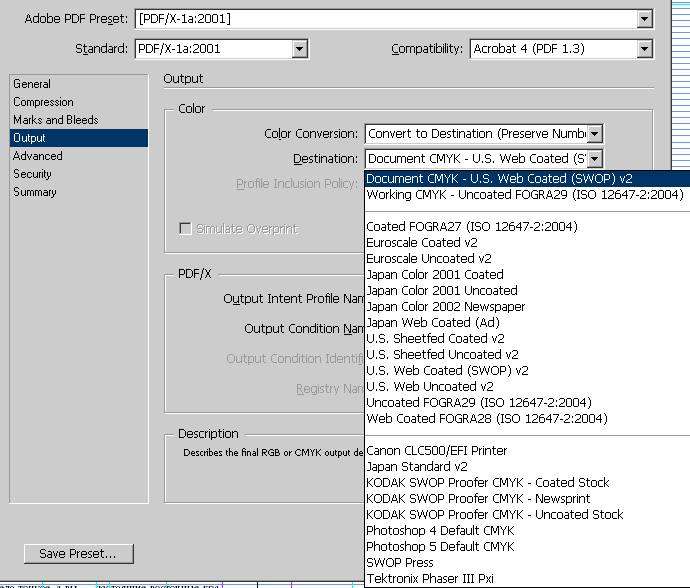Select the Summary category
Image resolution: width=690 pixels, height=588 pixels.
(x=78, y=192)
